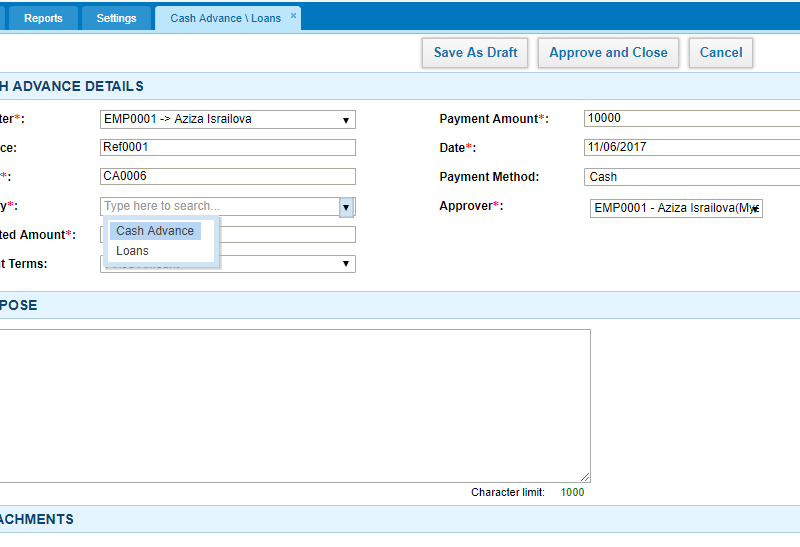
Task: Click the Ref0001 reference field
Action: [x=228, y=147]
